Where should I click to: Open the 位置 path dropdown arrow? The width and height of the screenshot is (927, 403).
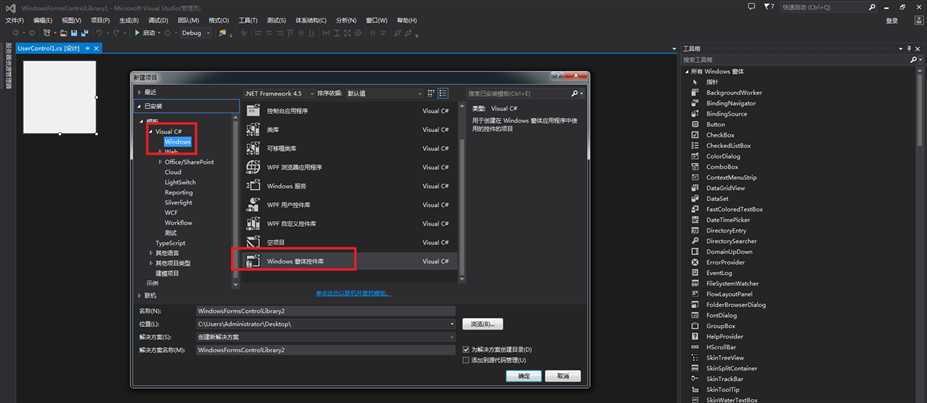pyautogui.click(x=452, y=324)
